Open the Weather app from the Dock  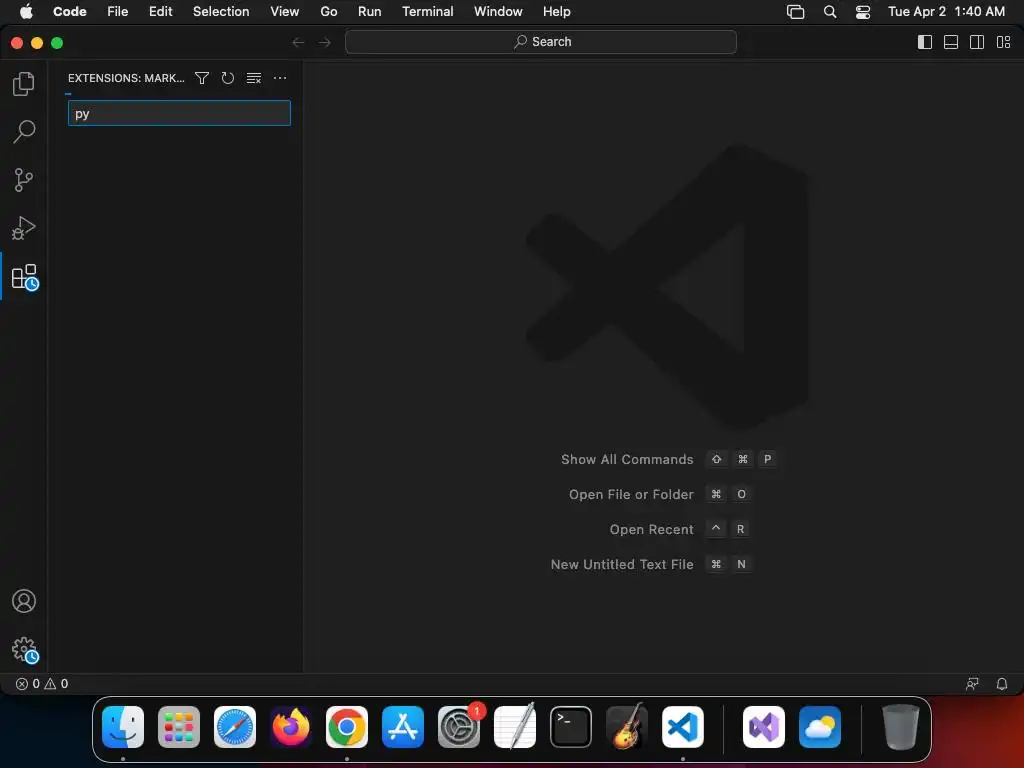point(820,727)
